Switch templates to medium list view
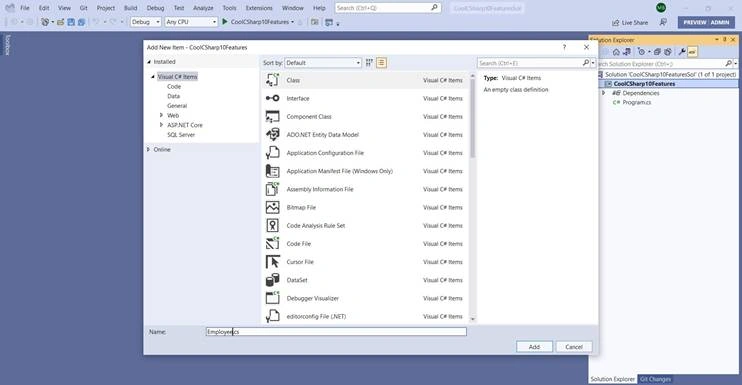 click(381, 63)
